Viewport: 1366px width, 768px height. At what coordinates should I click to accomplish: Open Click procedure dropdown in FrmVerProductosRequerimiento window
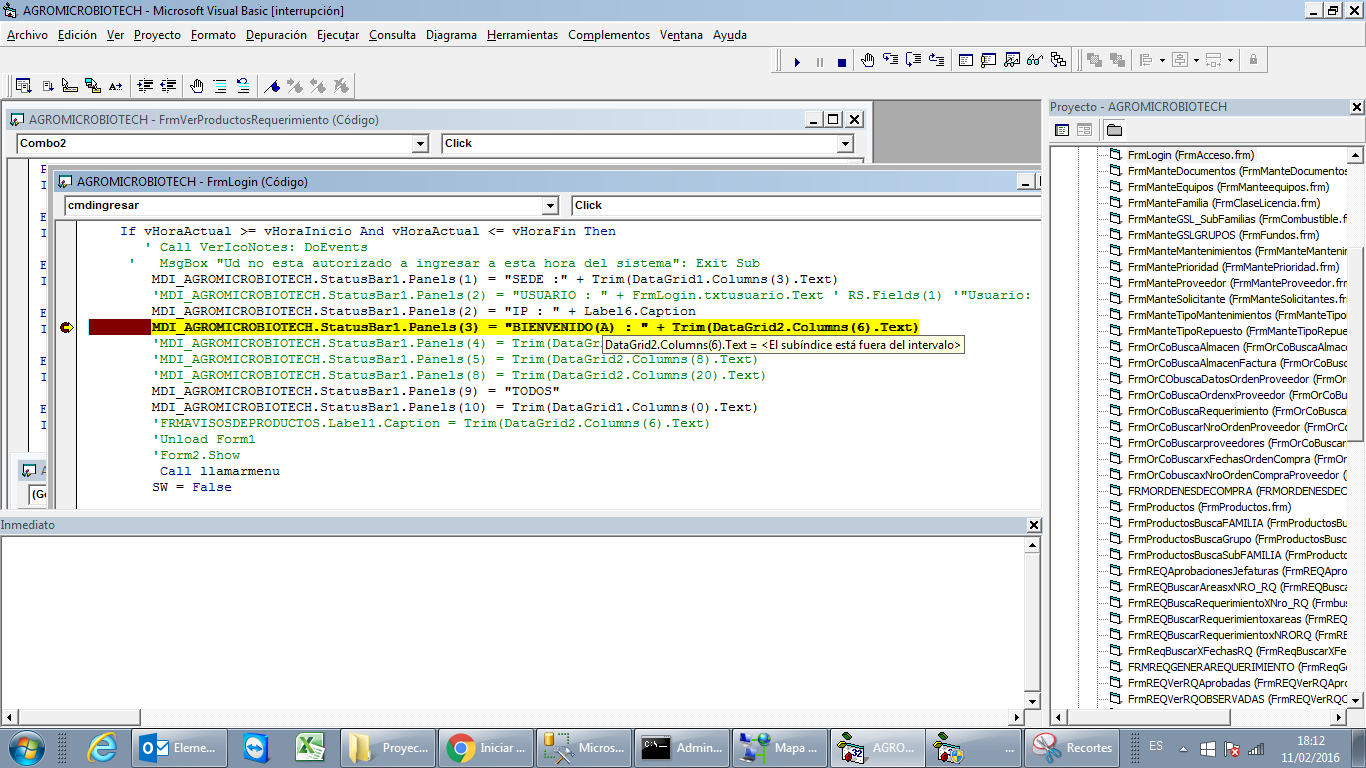(x=845, y=144)
